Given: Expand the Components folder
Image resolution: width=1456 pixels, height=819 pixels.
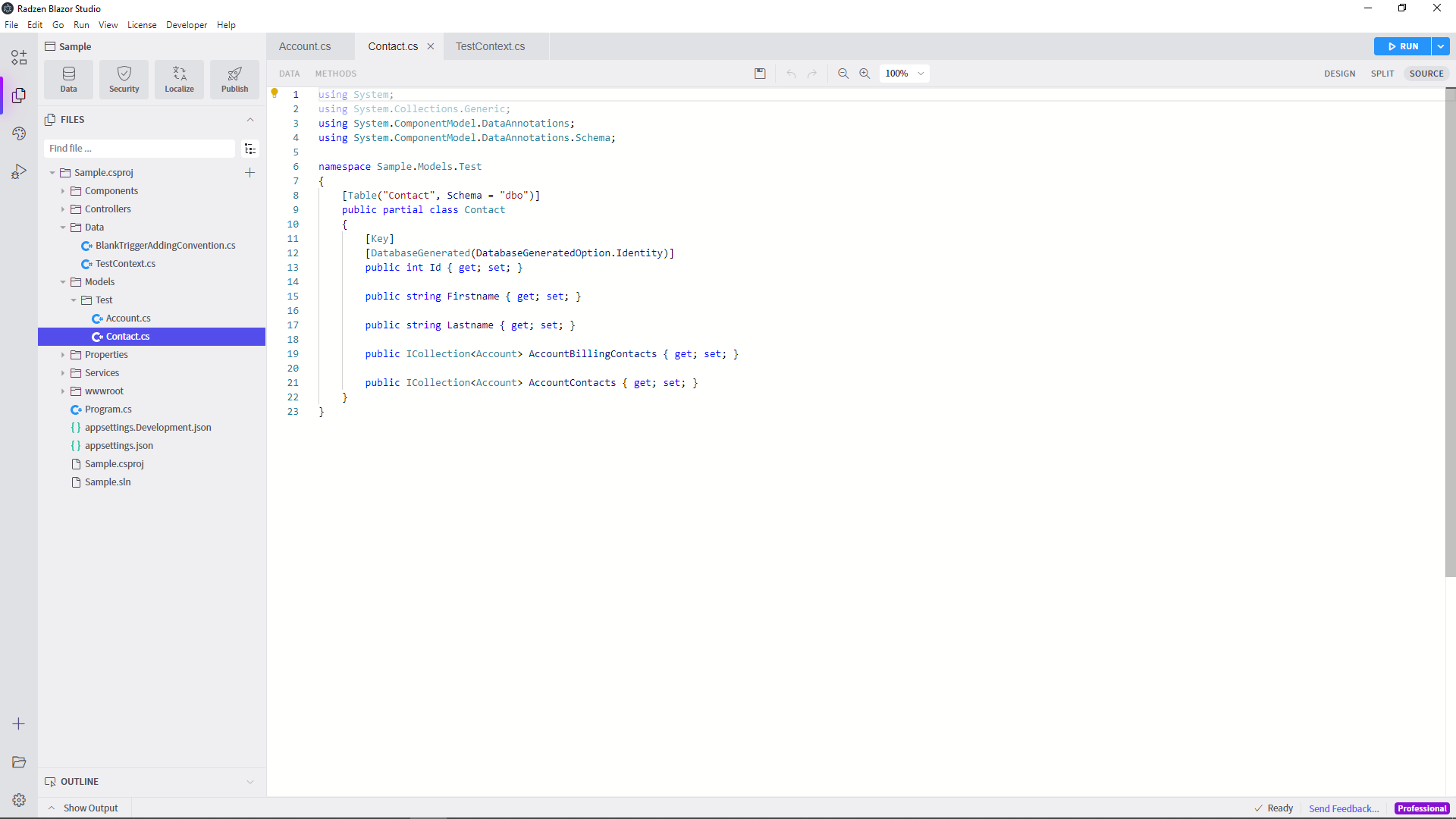Looking at the screenshot, I should 63,191.
